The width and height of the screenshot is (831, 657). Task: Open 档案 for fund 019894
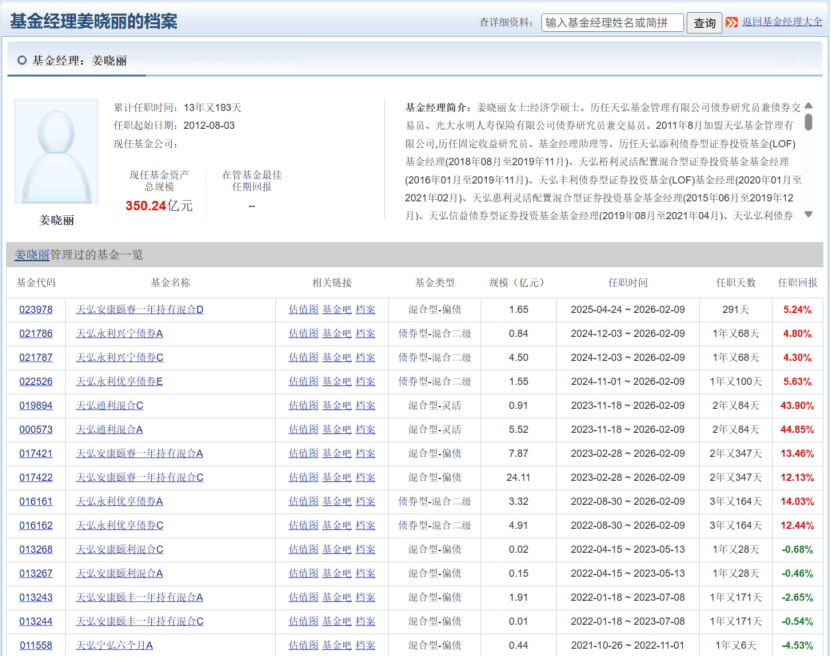[365, 406]
